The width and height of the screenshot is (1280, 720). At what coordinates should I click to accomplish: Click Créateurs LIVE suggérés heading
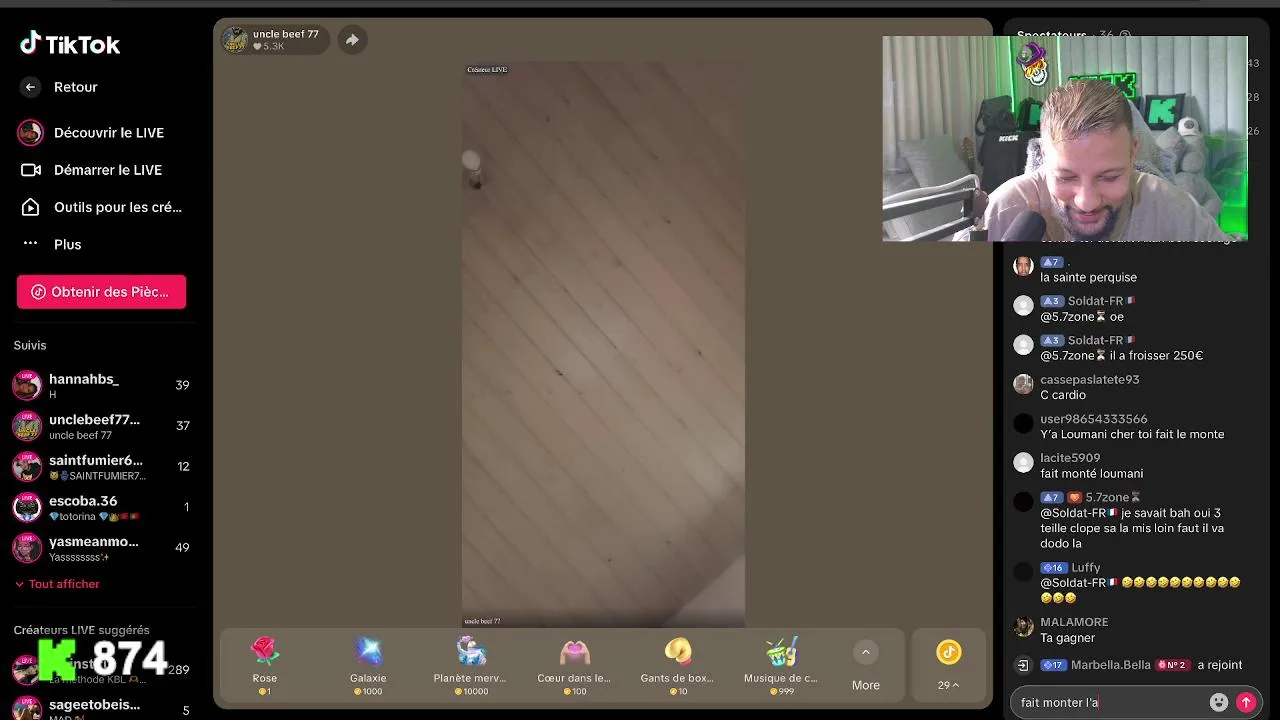[x=81, y=630]
